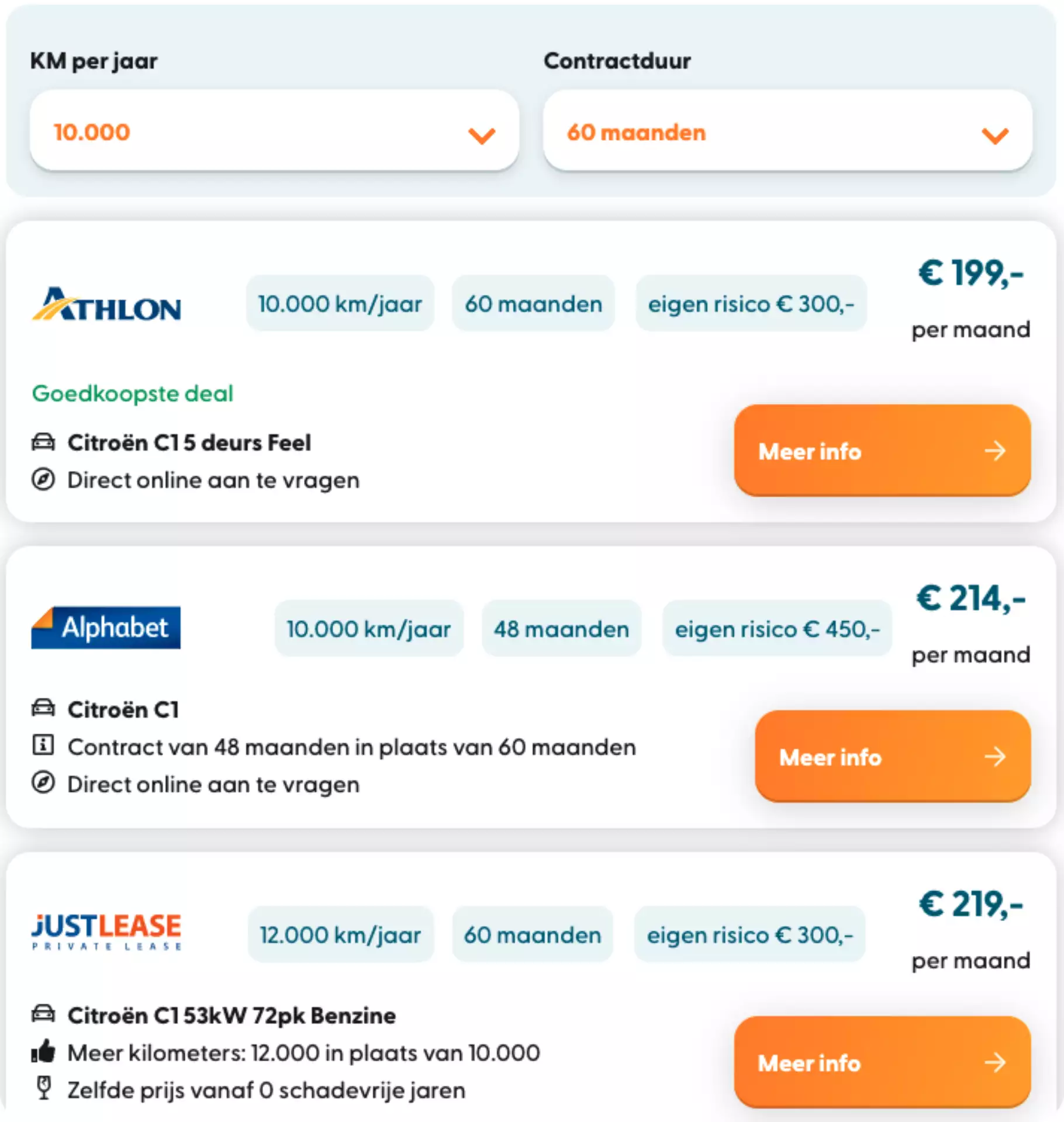Viewport: 1064px width, 1122px height.
Task: Click the Justlease Private Lease logo
Action: pos(106,932)
